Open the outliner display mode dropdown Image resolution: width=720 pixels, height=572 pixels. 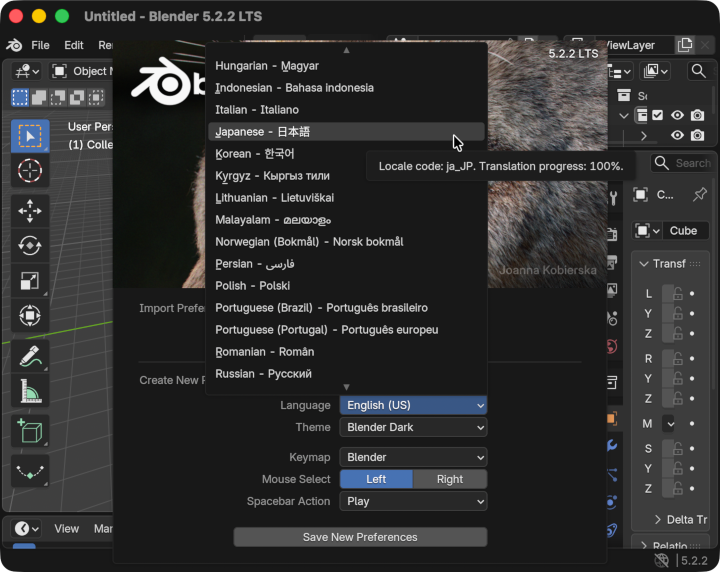click(620, 71)
